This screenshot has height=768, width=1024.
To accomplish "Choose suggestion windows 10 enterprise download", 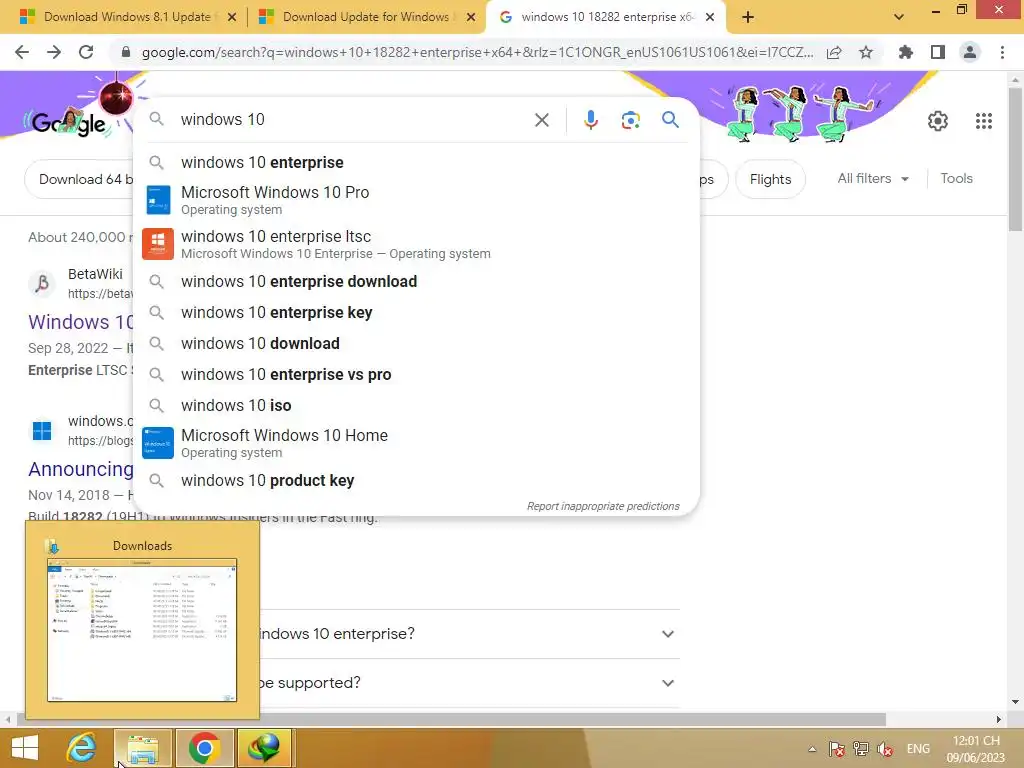I will coord(416,281).
